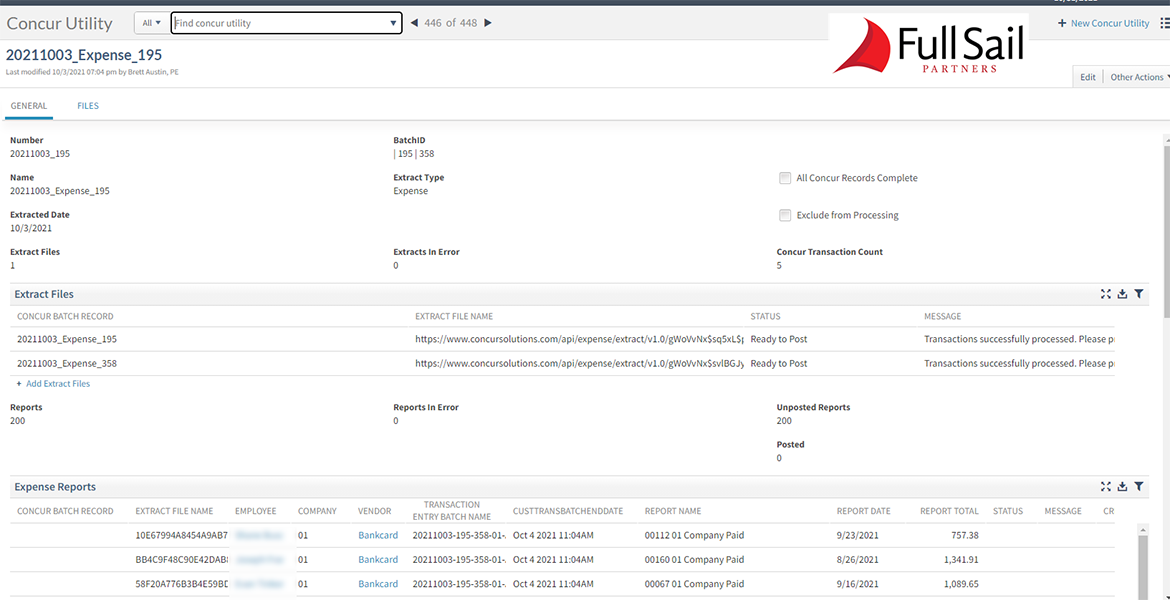Maximize the Expense Reports grid
The height and width of the screenshot is (600, 1170).
pos(1106,487)
